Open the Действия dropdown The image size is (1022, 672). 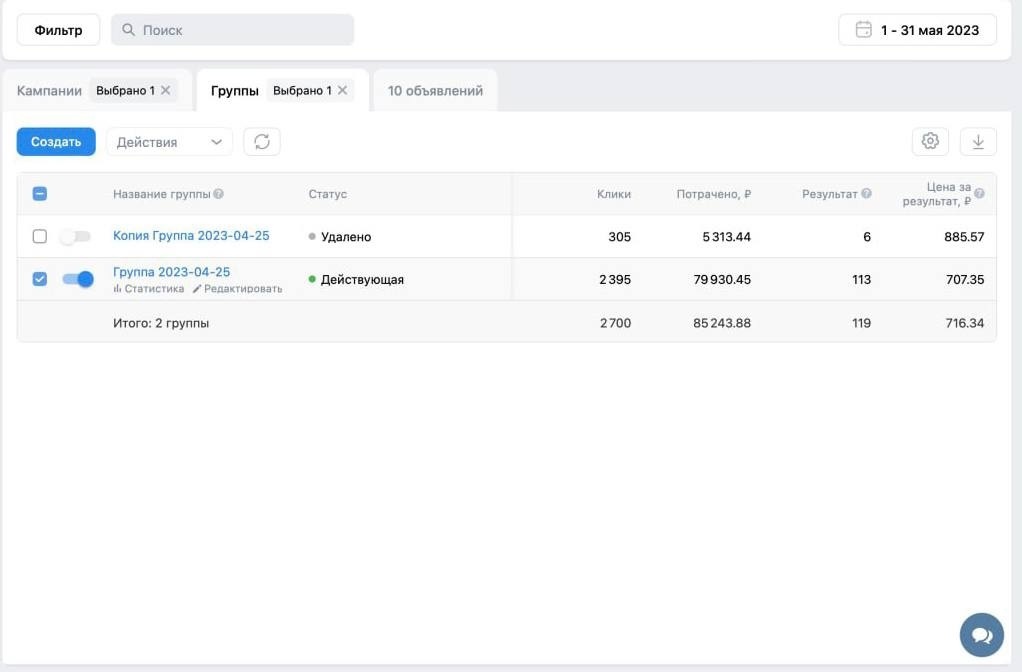click(169, 142)
